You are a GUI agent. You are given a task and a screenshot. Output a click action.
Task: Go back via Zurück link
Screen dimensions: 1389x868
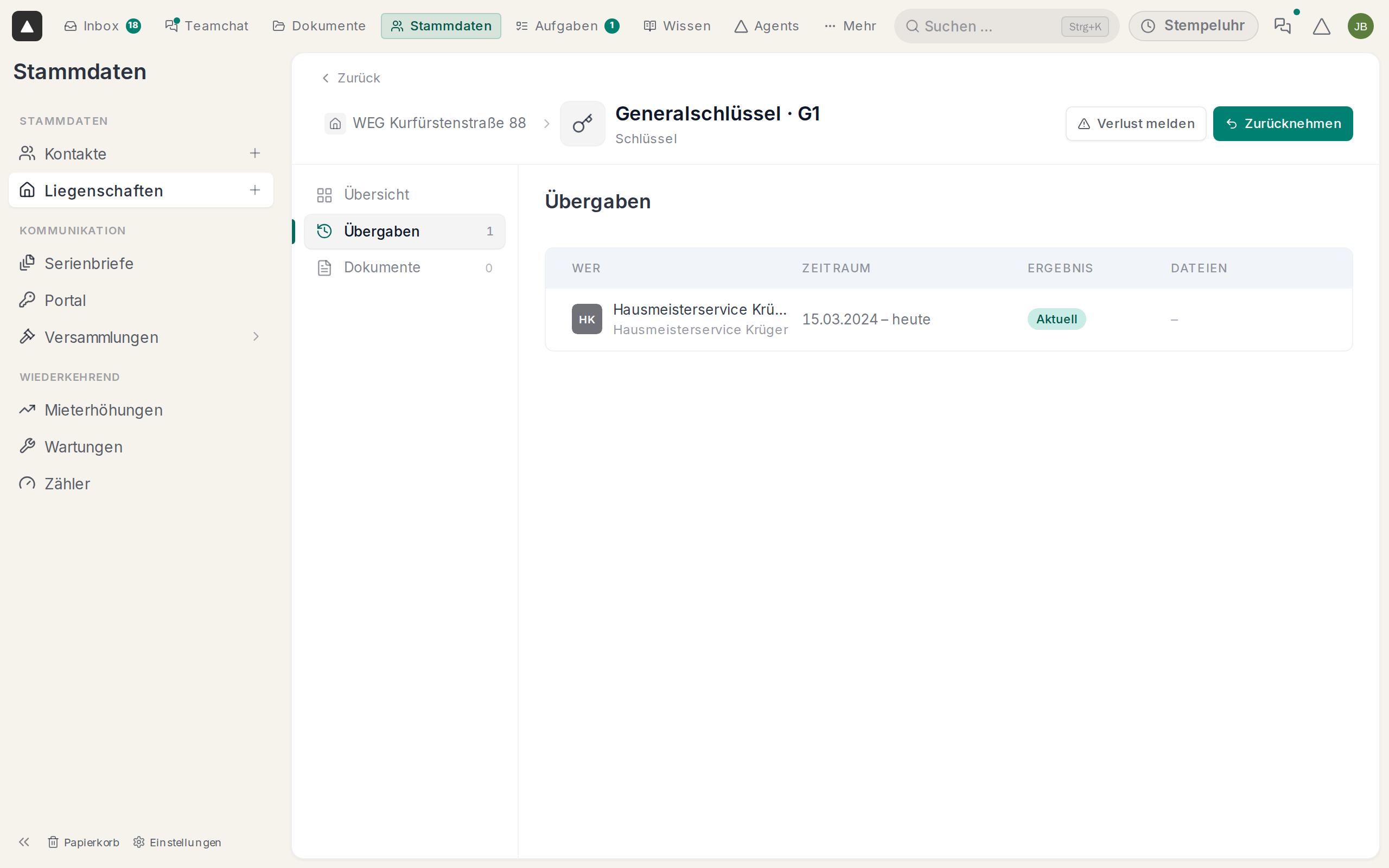351,78
